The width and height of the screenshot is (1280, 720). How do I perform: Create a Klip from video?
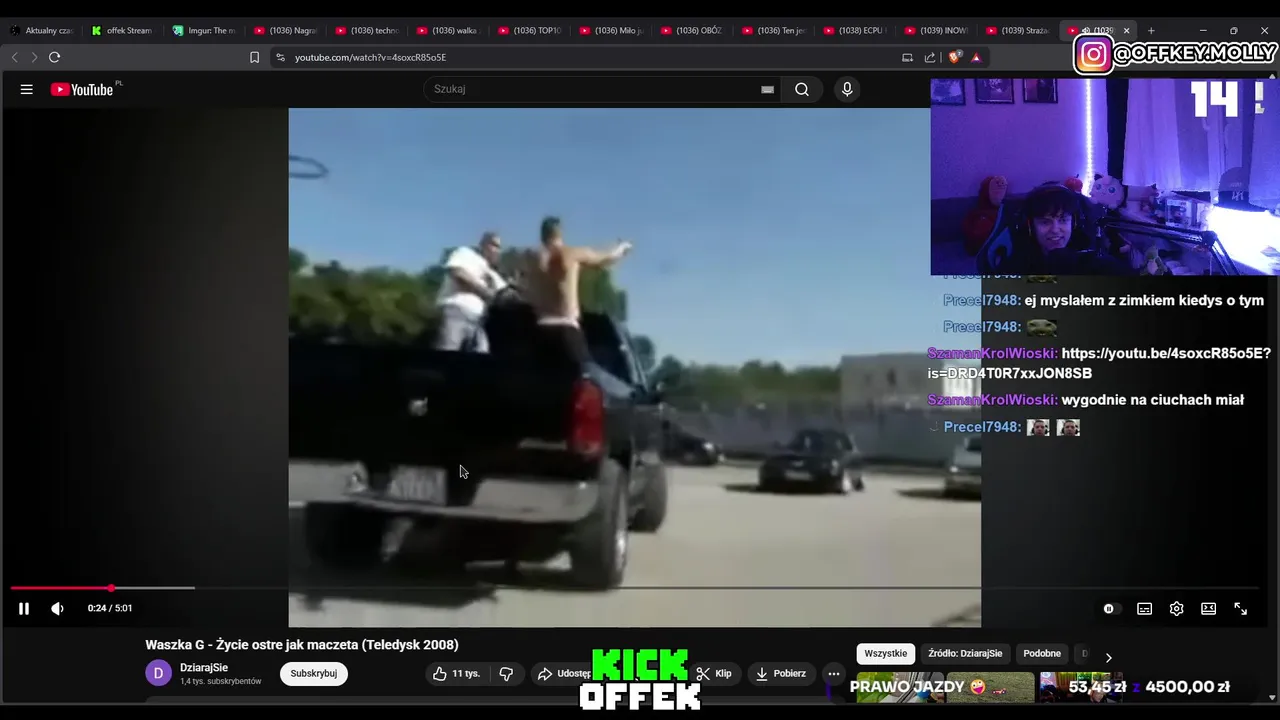click(x=714, y=673)
